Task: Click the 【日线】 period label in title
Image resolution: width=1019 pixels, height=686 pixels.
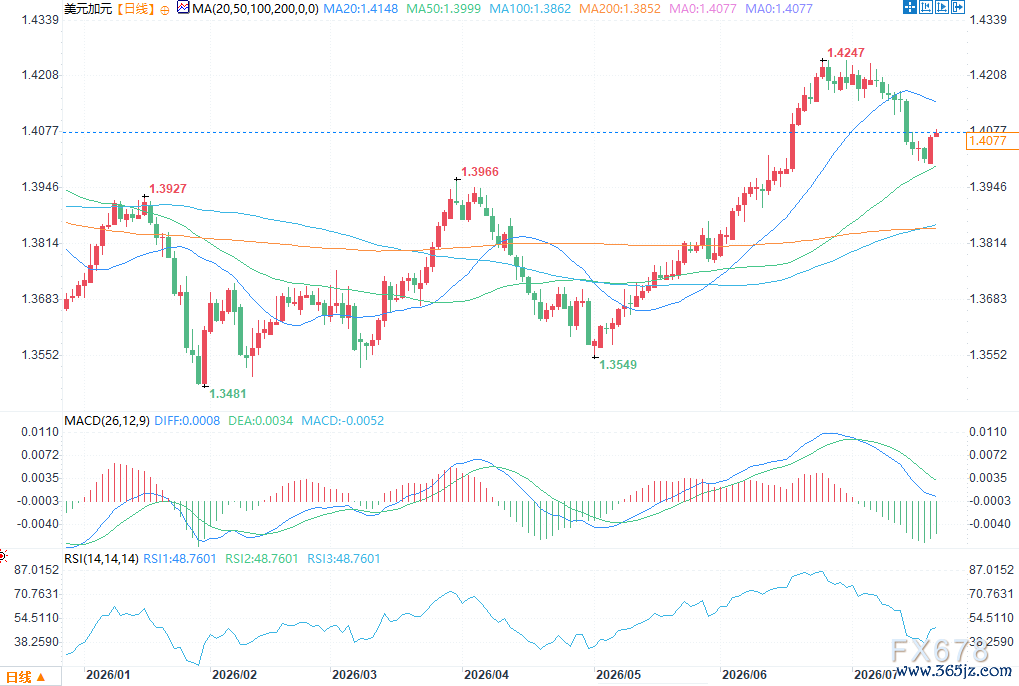Action: (x=136, y=8)
